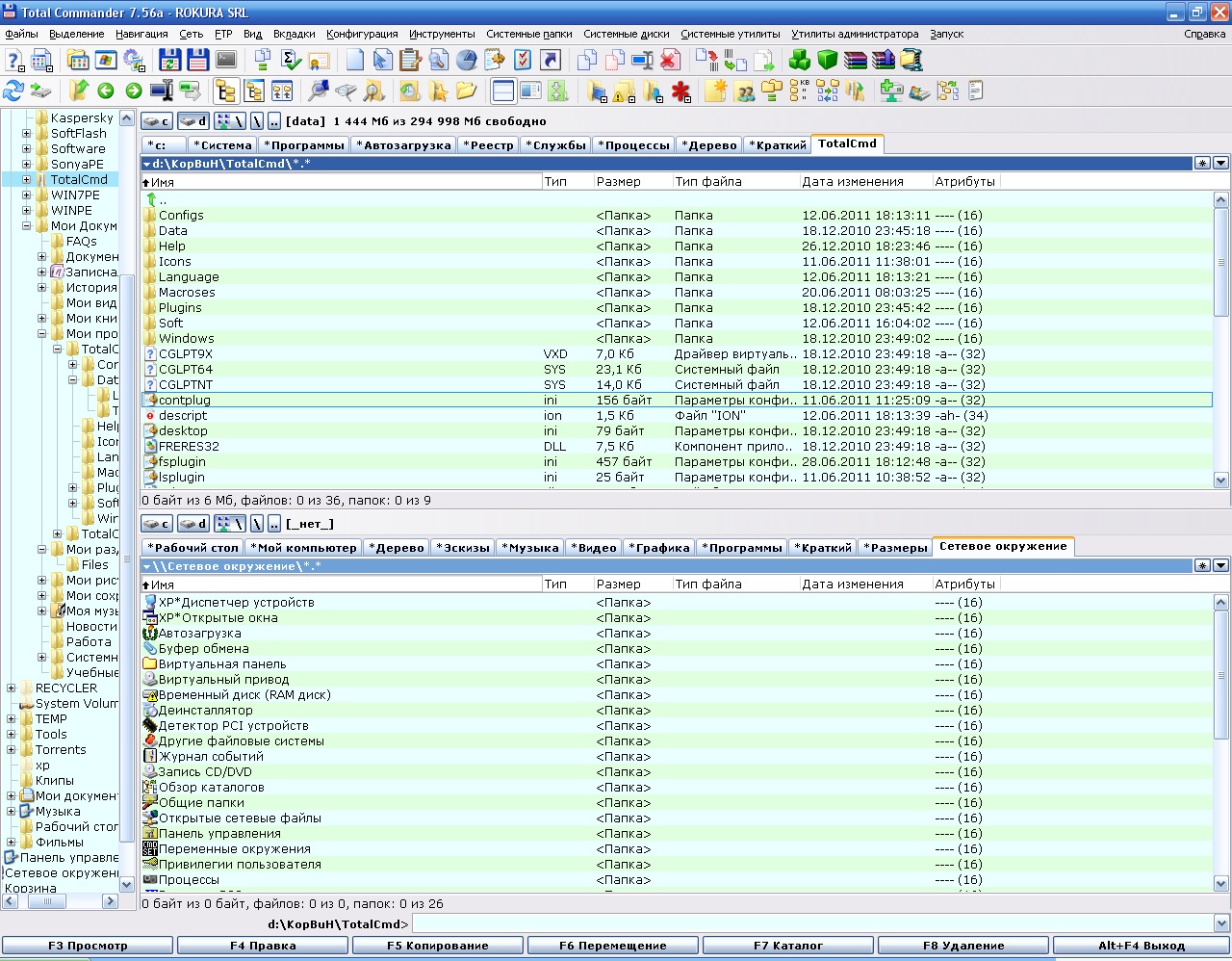Click the green forward navigation arrow

coord(134,91)
